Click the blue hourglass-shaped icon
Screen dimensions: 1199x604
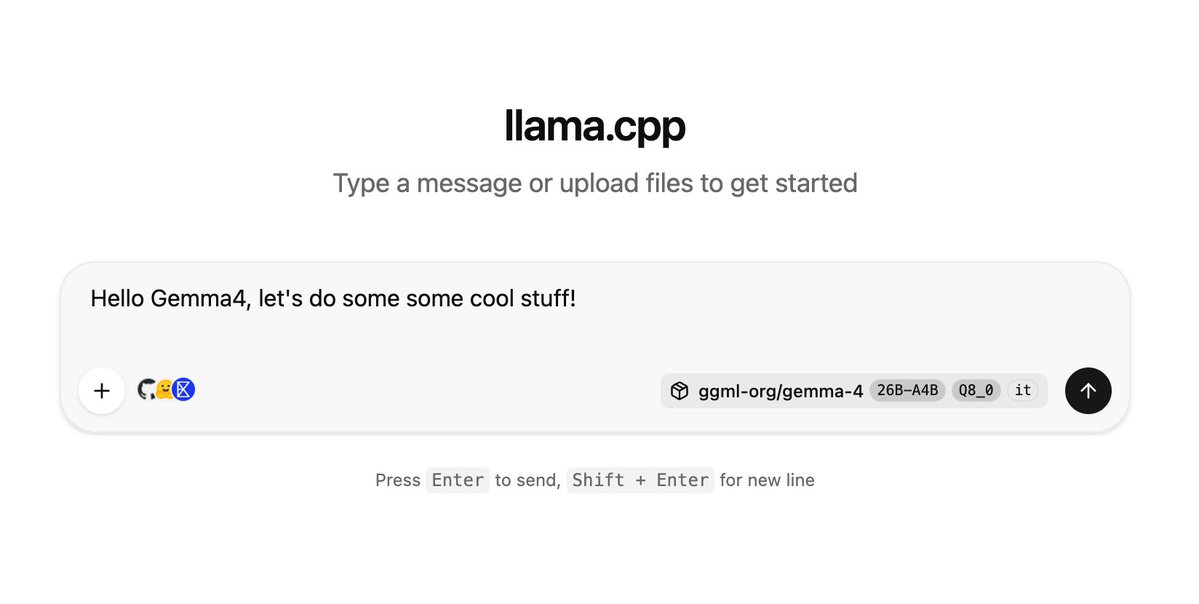pos(183,390)
